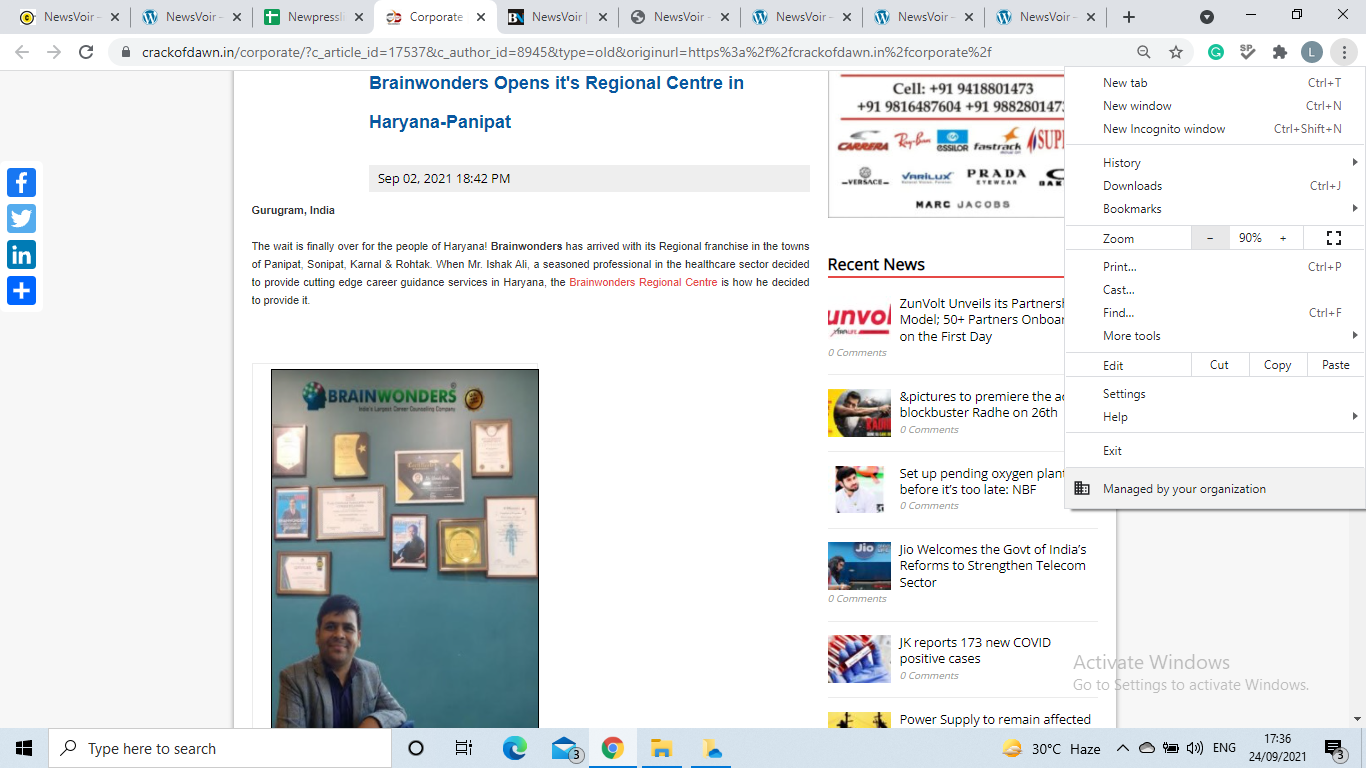Image resolution: width=1366 pixels, height=768 pixels.
Task: Click the Paste edit button
Action: (x=1335, y=365)
